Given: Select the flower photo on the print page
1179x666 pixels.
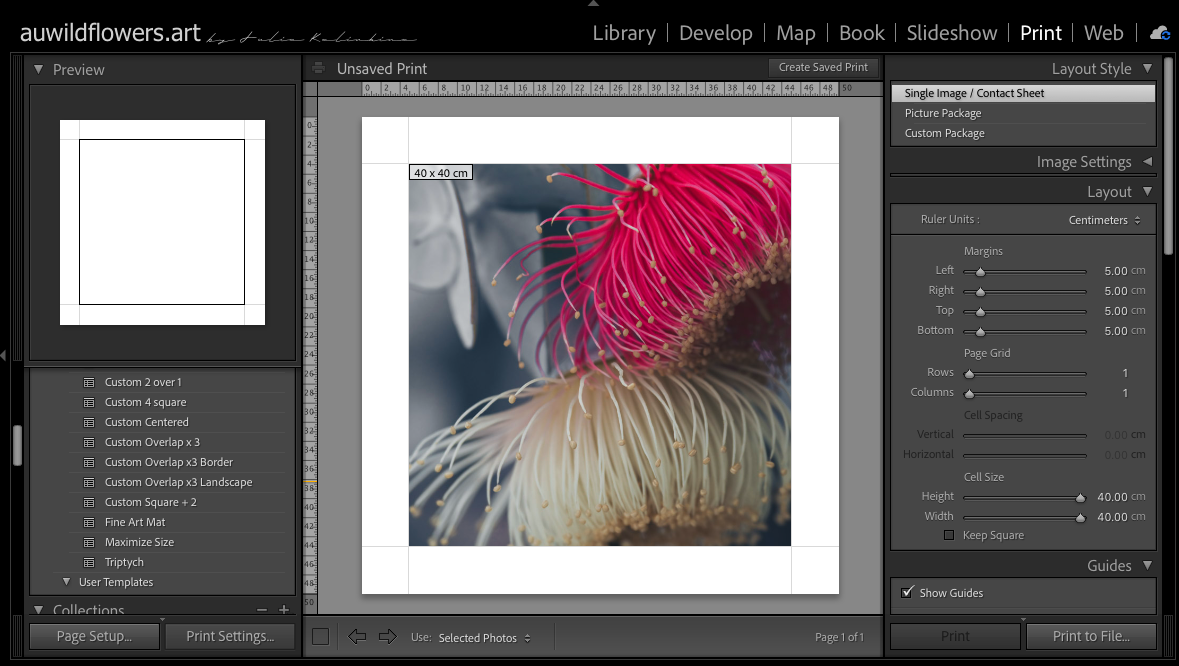Looking at the screenshot, I should (599, 355).
